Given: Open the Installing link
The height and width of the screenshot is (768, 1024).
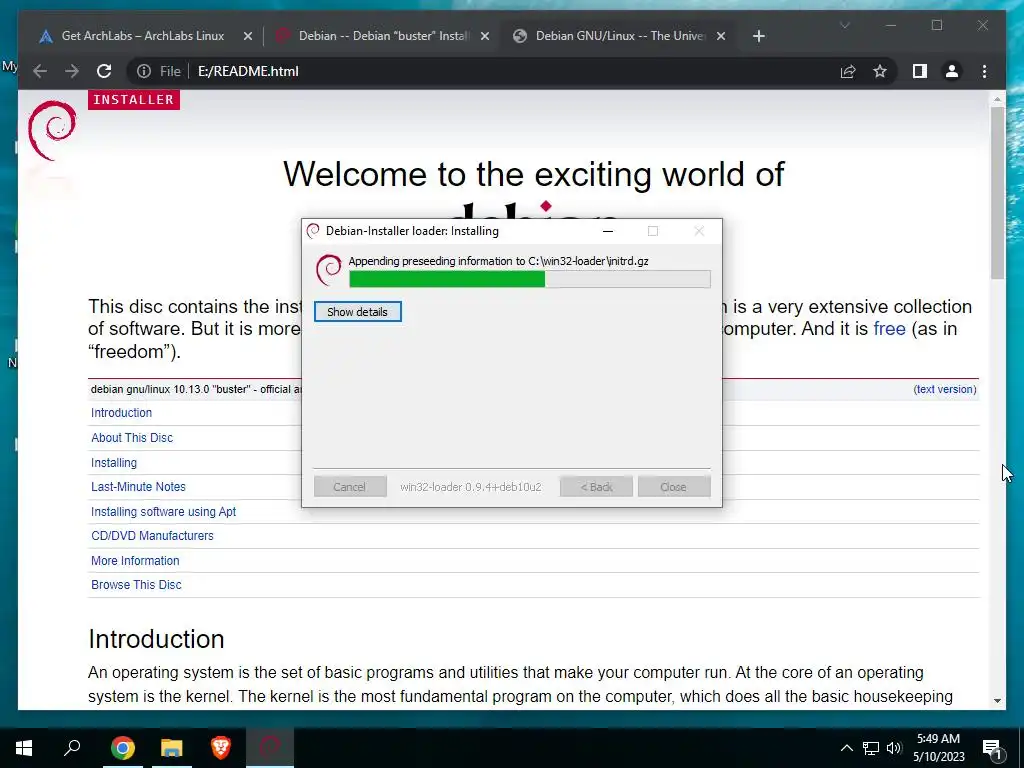Looking at the screenshot, I should pos(114,462).
